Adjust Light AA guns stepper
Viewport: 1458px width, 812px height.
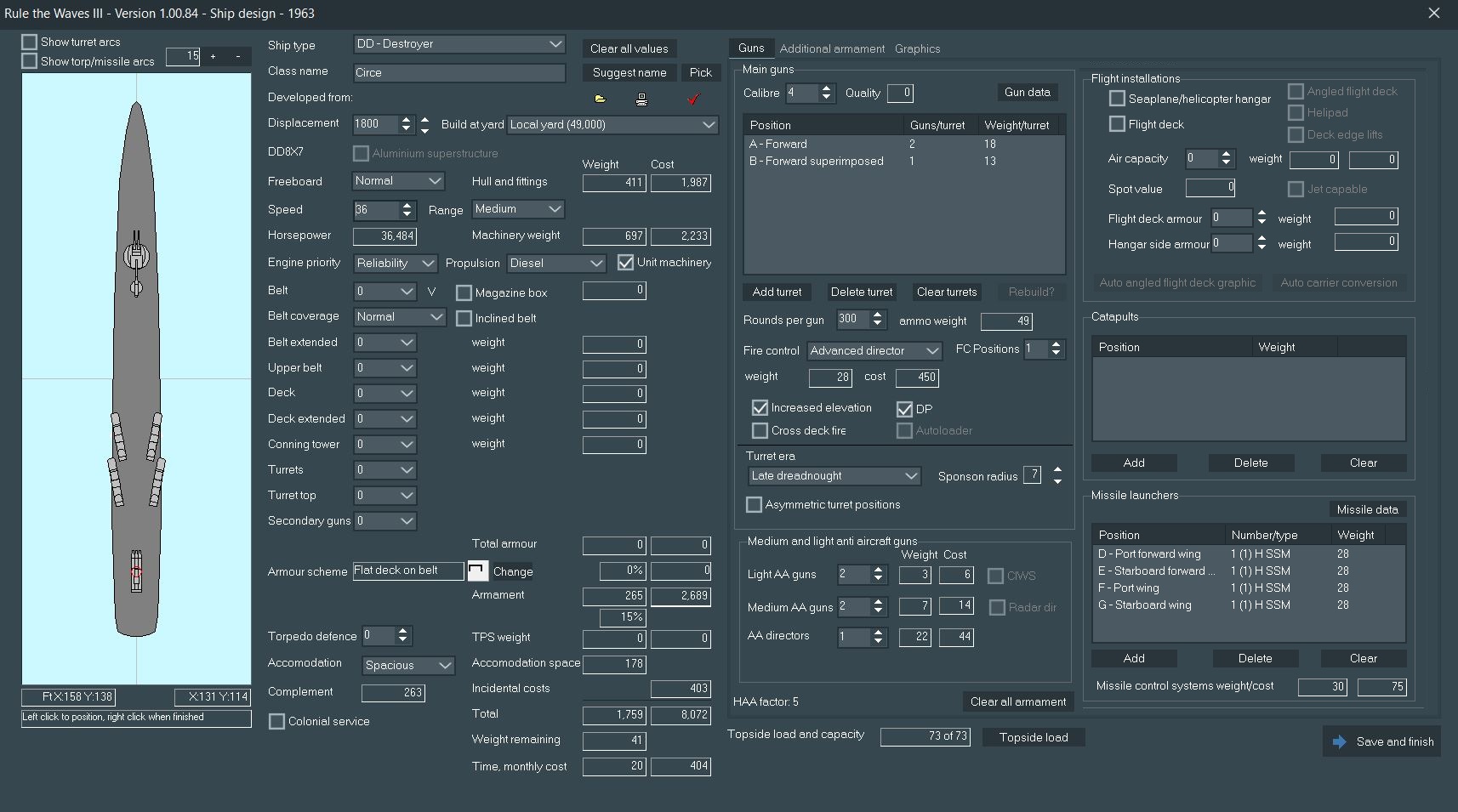878,575
